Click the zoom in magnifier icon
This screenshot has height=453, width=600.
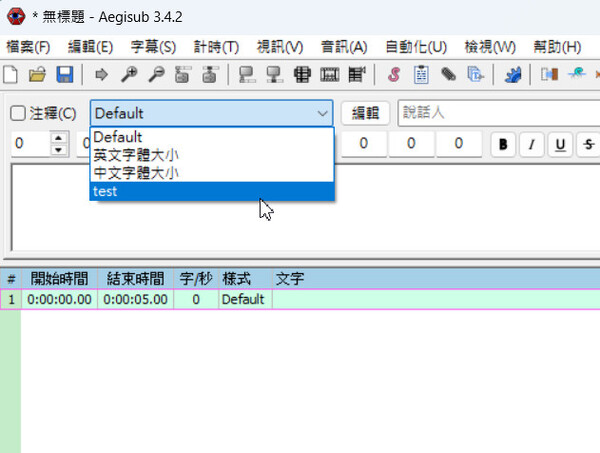[x=129, y=74]
